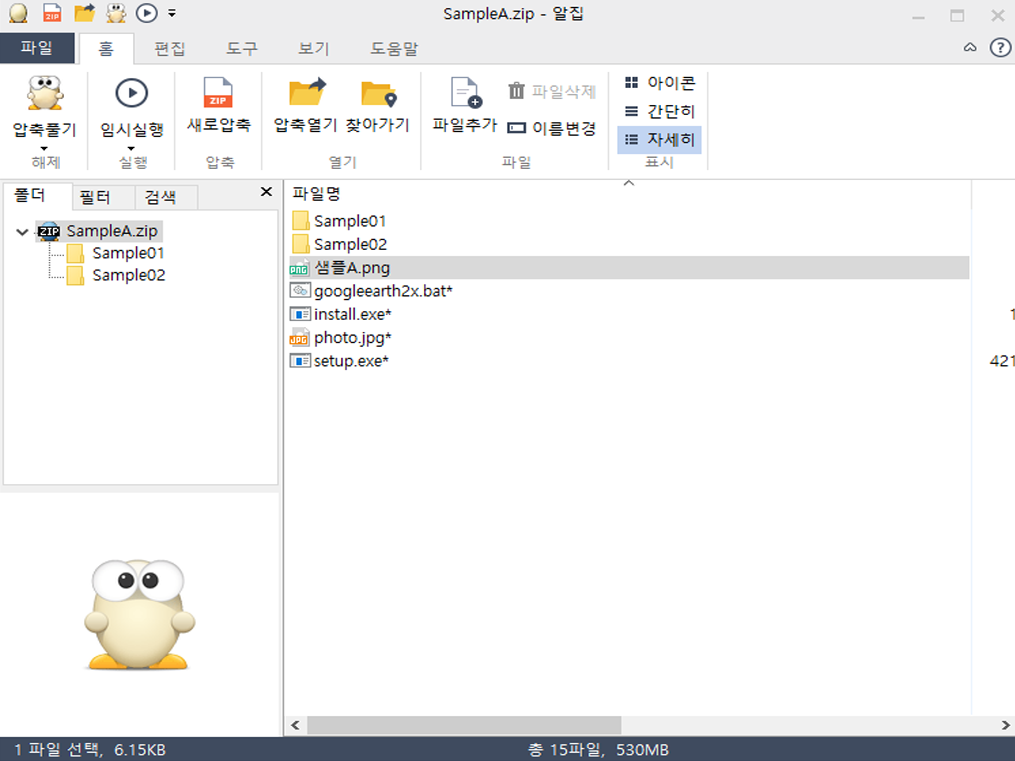This screenshot has width=1015, height=761.
Task: Click the play quick-access icon in title bar
Action: (147, 13)
